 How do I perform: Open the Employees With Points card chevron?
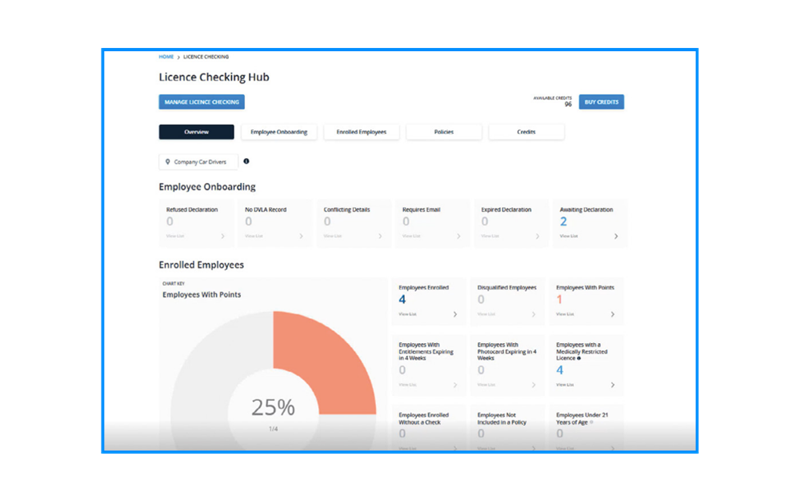click(613, 314)
